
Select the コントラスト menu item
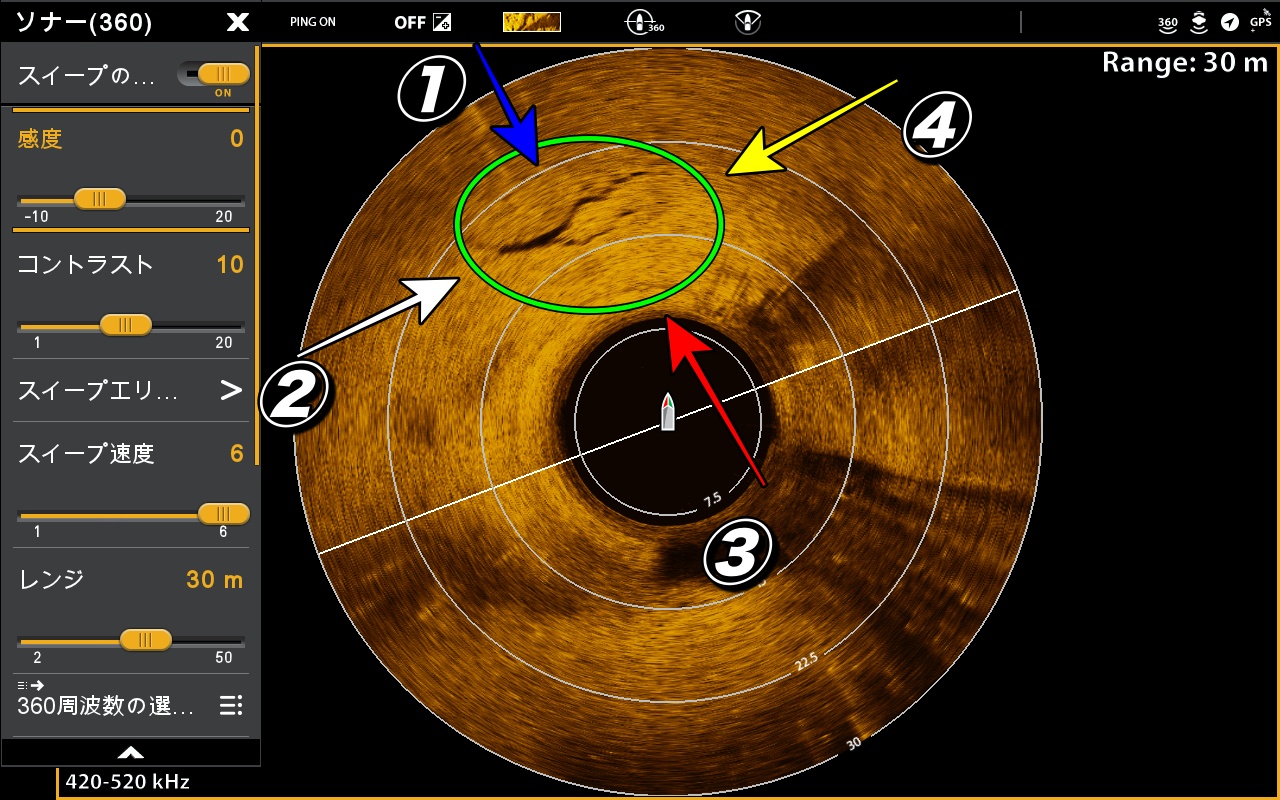[x=86, y=265]
